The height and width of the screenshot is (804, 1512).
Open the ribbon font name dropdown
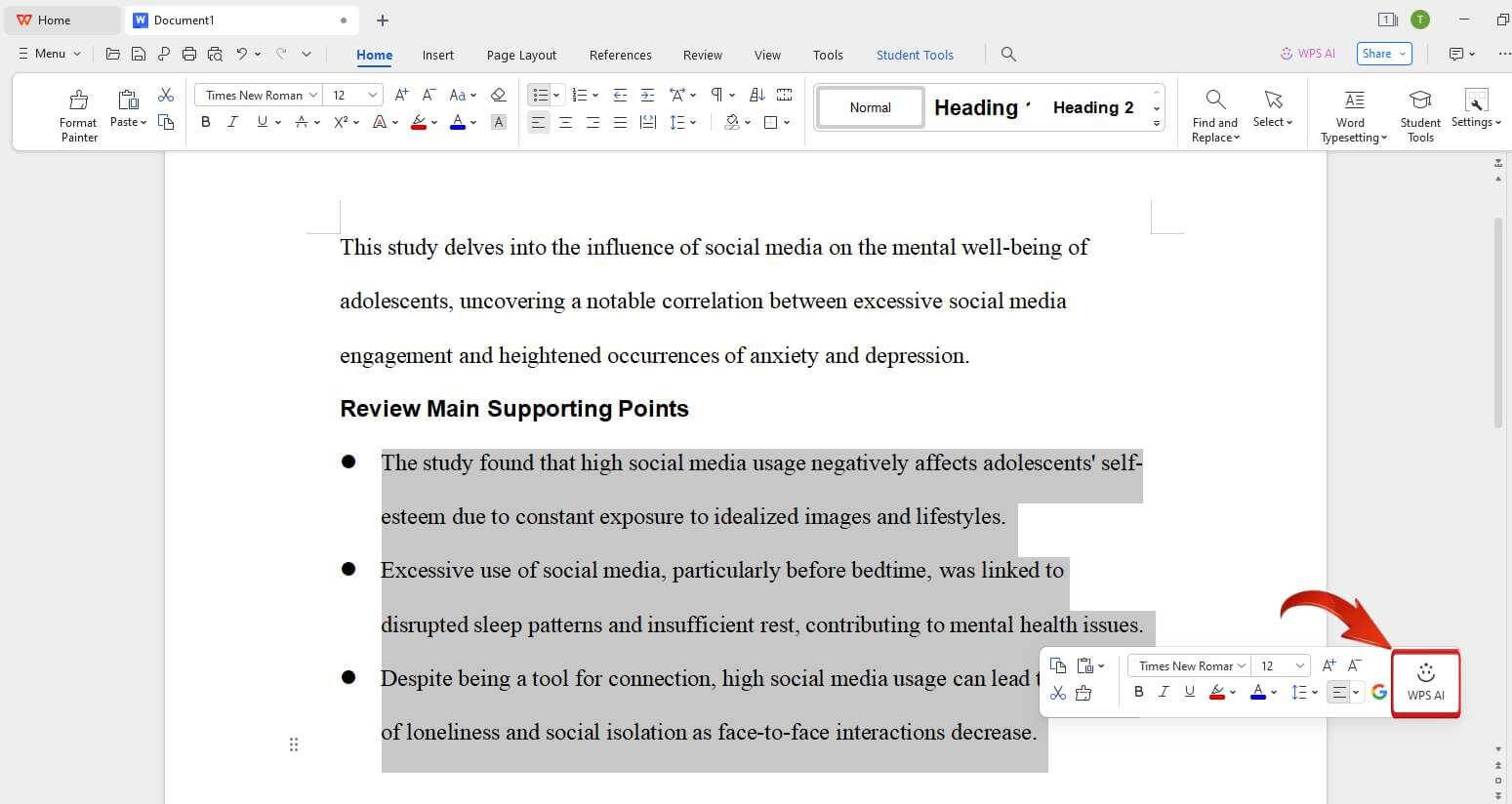(x=313, y=95)
